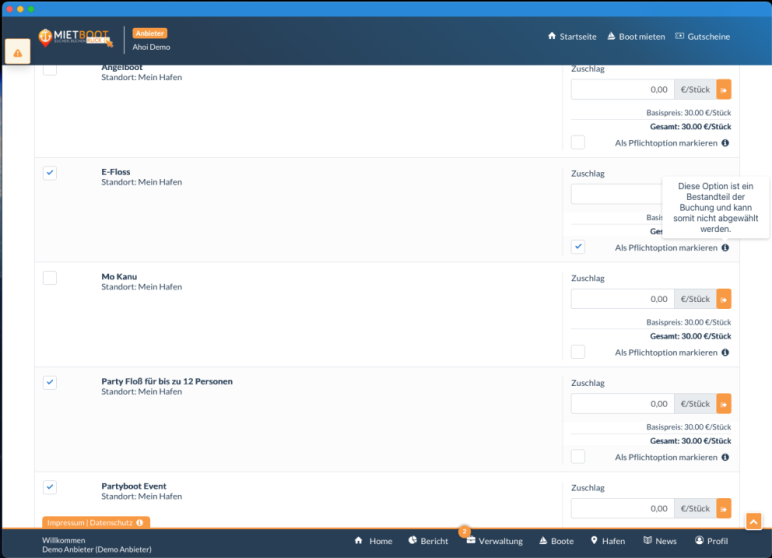This screenshot has height=558, width=772.
Task: Open Verwaltung in the bottom navigation
Action: click(x=494, y=541)
